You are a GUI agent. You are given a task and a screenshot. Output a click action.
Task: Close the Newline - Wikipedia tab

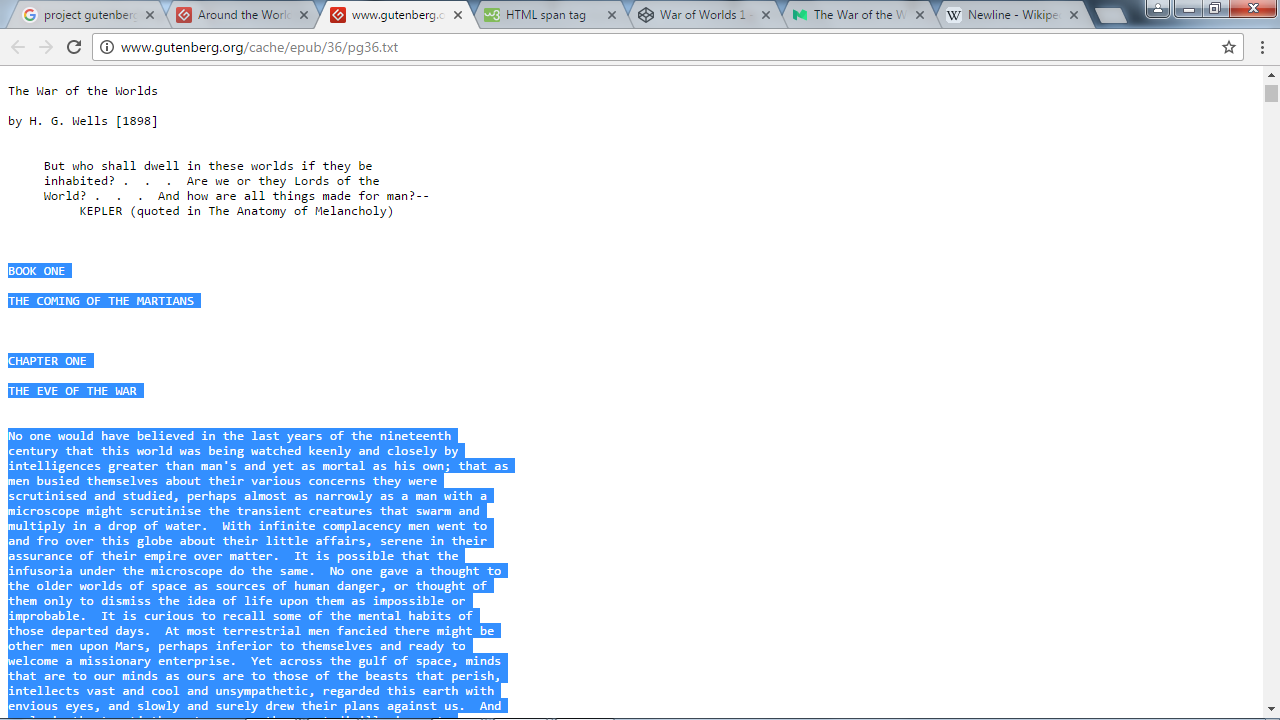coord(1074,15)
